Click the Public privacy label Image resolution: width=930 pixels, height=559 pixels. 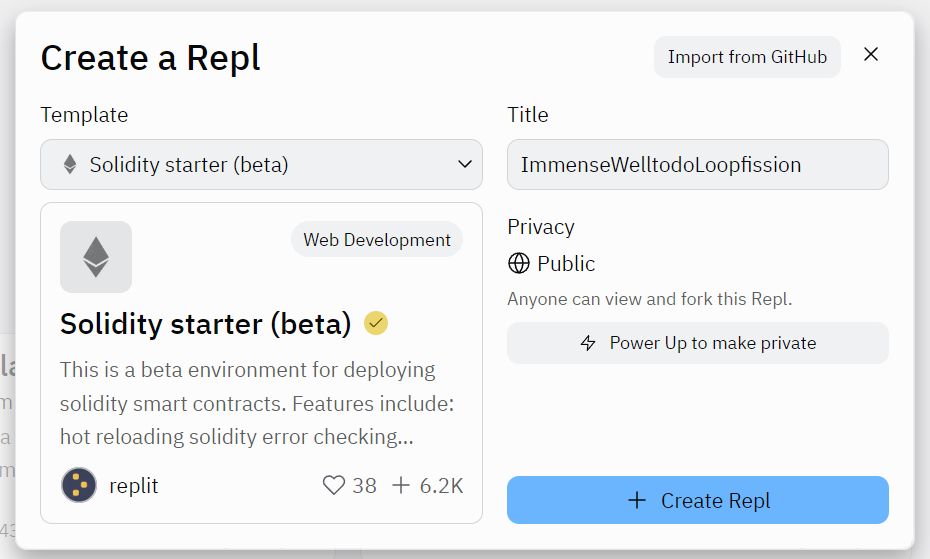(x=566, y=264)
